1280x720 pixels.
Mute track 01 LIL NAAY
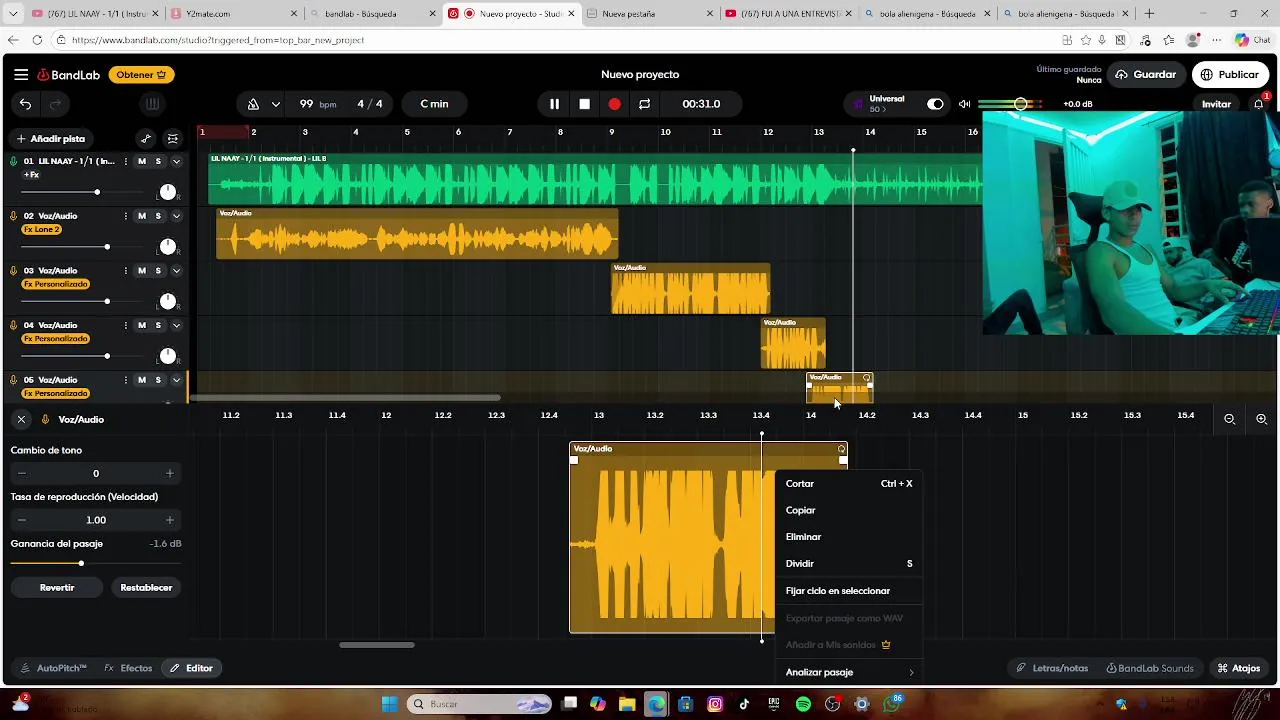[x=142, y=162]
